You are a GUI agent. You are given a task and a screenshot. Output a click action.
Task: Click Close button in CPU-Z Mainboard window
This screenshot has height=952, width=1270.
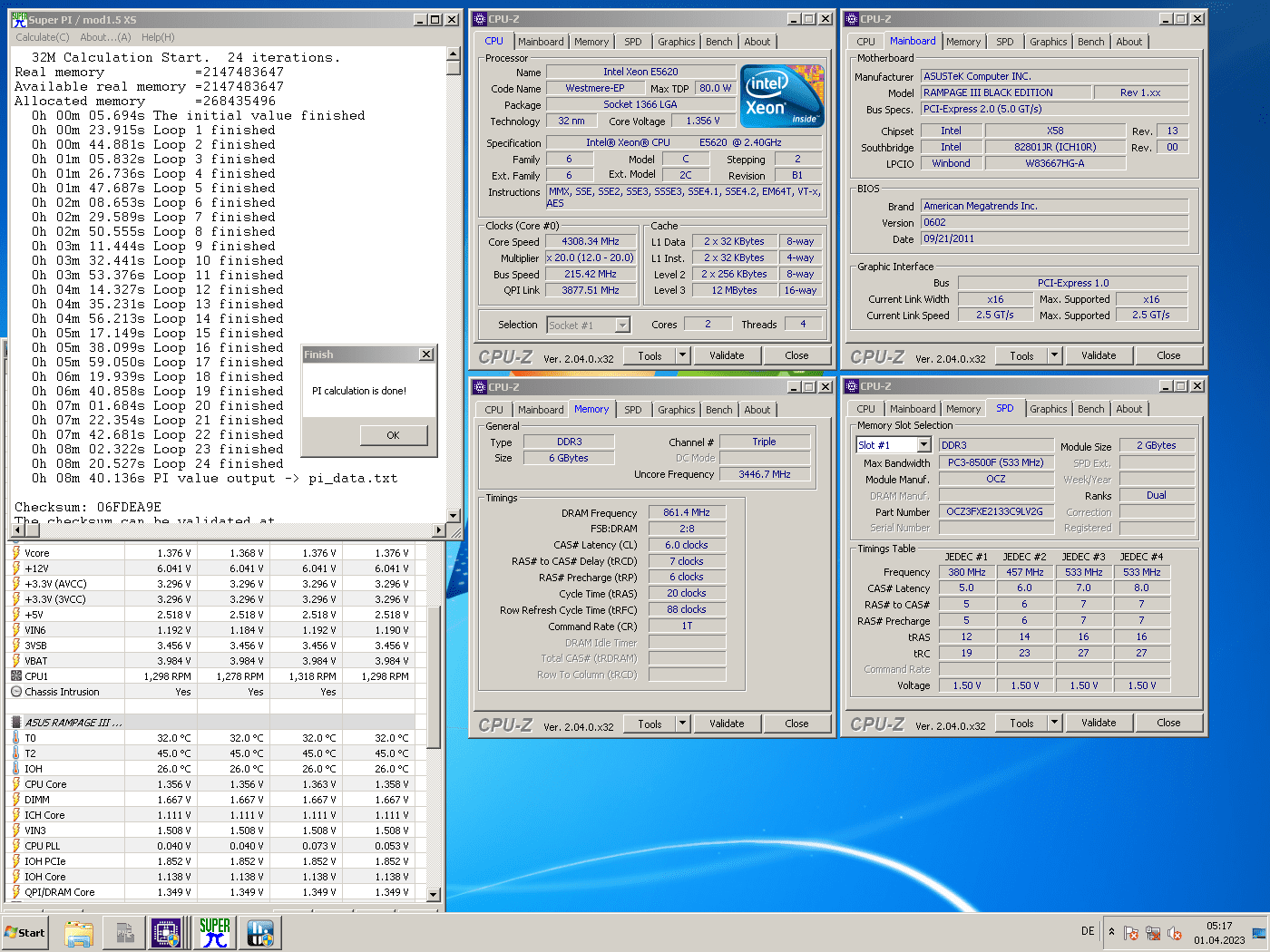[x=1168, y=355]
